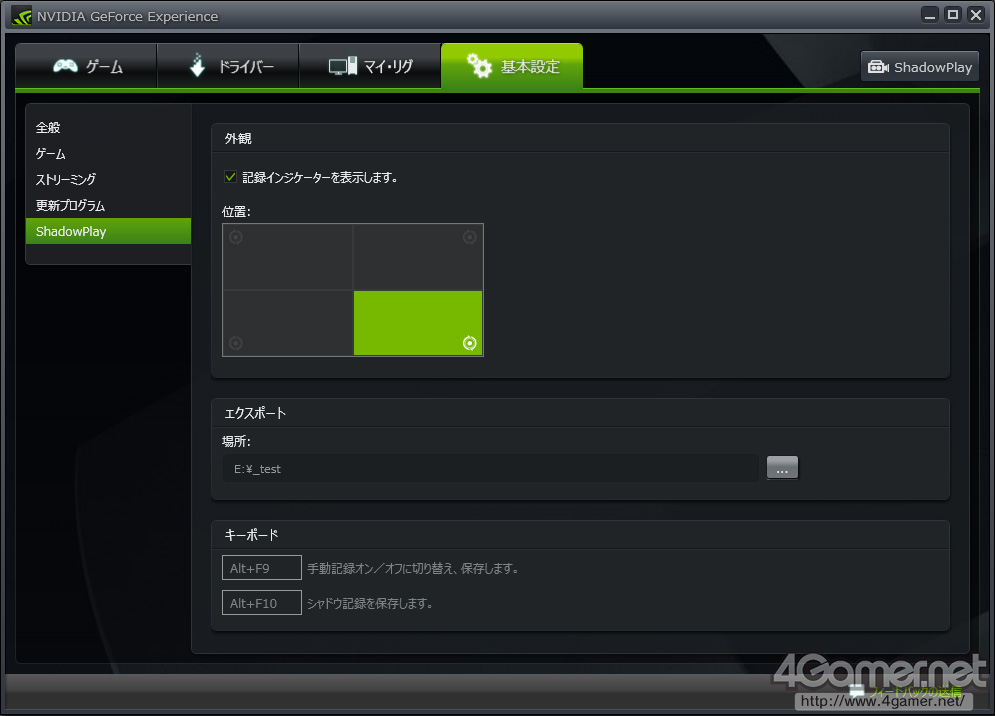Choose the green bottom-right indicator position
Viewport: 995px width, 716px height.
point(418,322)
